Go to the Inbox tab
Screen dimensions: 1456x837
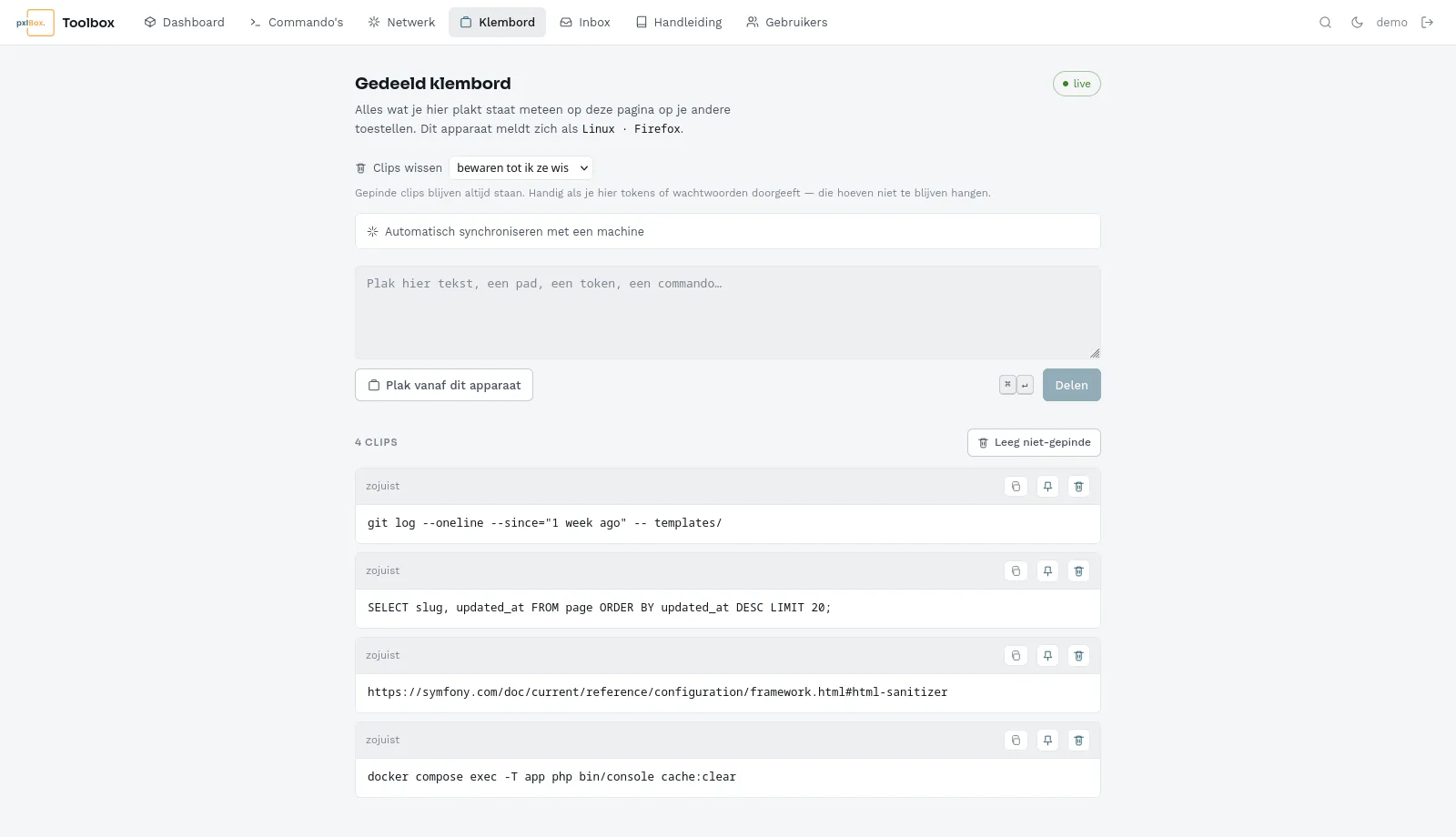click(x=585, y=22)
